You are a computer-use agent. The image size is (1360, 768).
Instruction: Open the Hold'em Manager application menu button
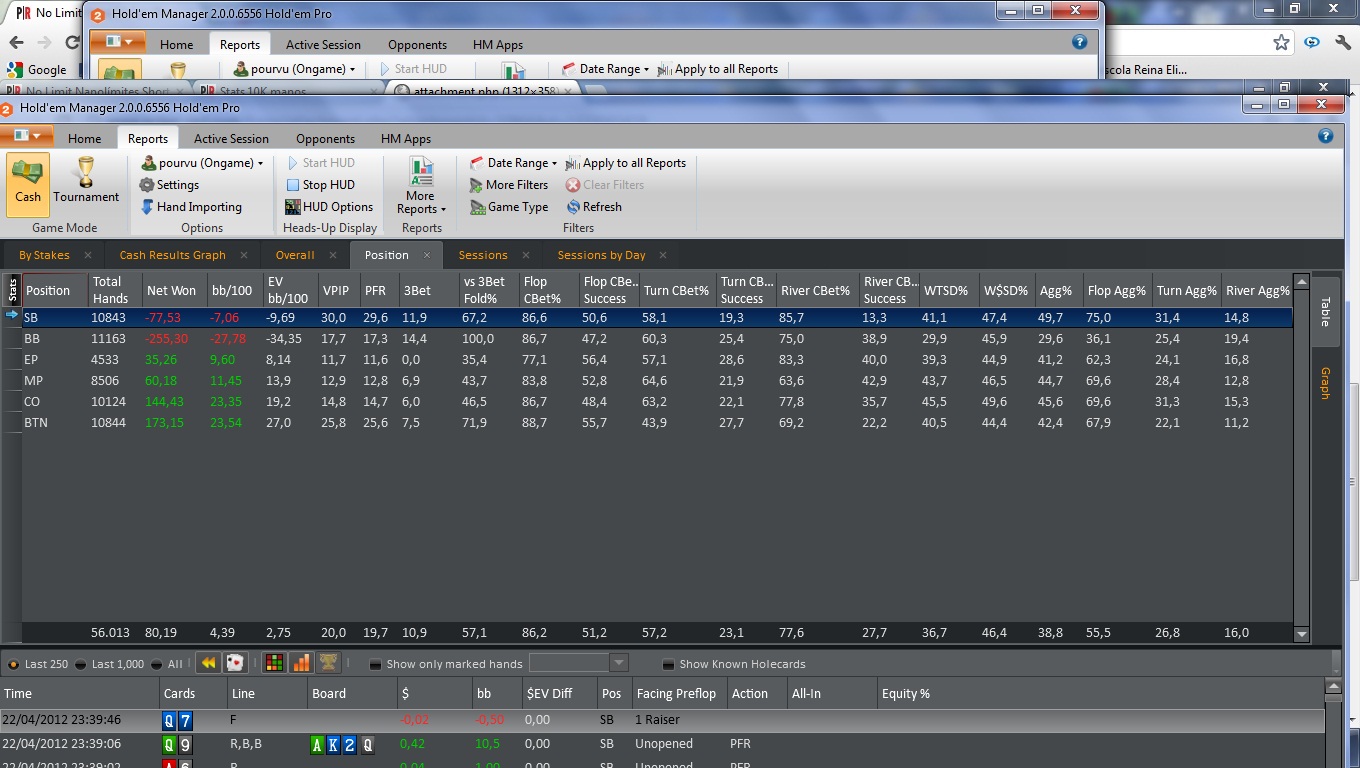27,136
